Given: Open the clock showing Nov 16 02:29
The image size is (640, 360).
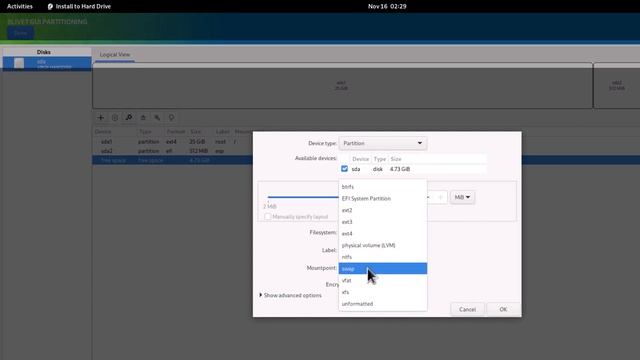Looking at the screenshot, I should click(387, 7).
